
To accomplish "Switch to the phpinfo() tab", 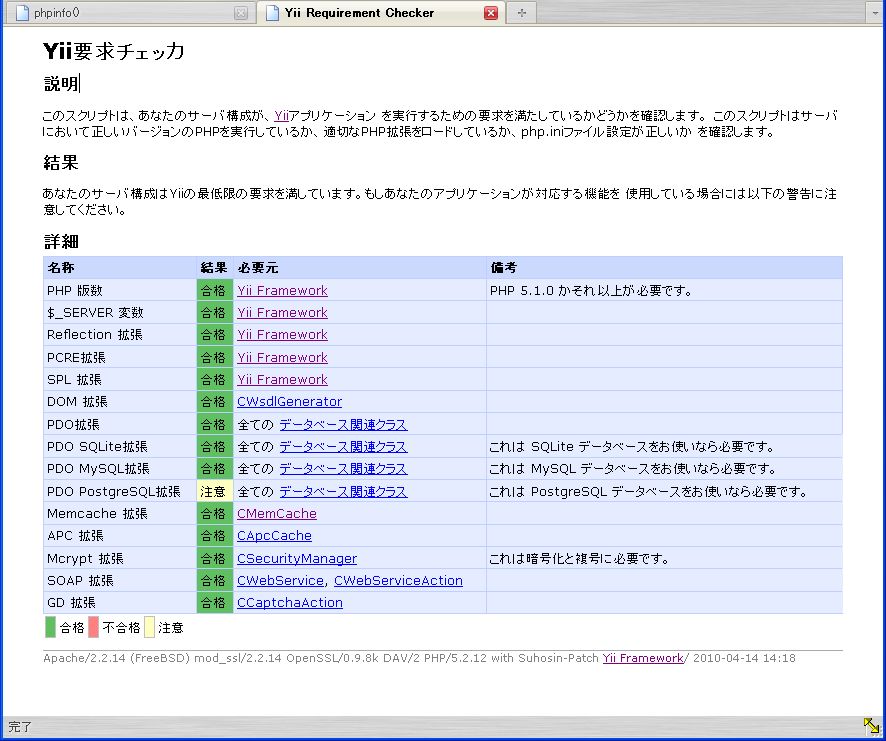I will [x=120, y=12].
